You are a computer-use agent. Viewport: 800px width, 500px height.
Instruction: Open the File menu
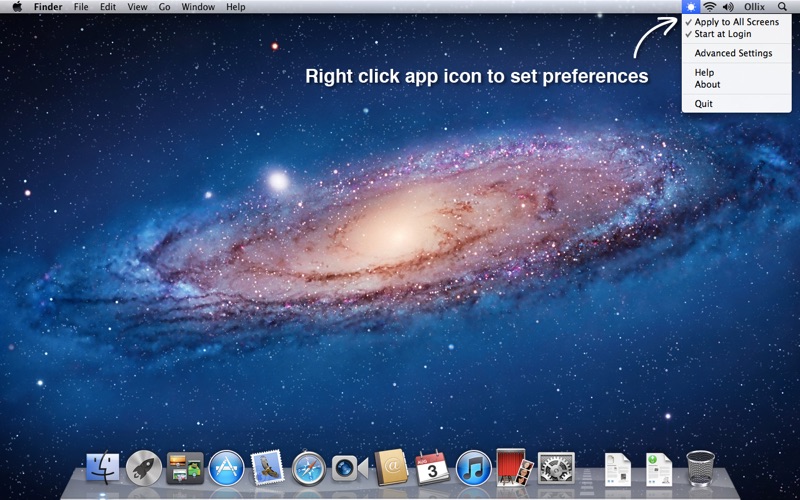coord(81,7)
